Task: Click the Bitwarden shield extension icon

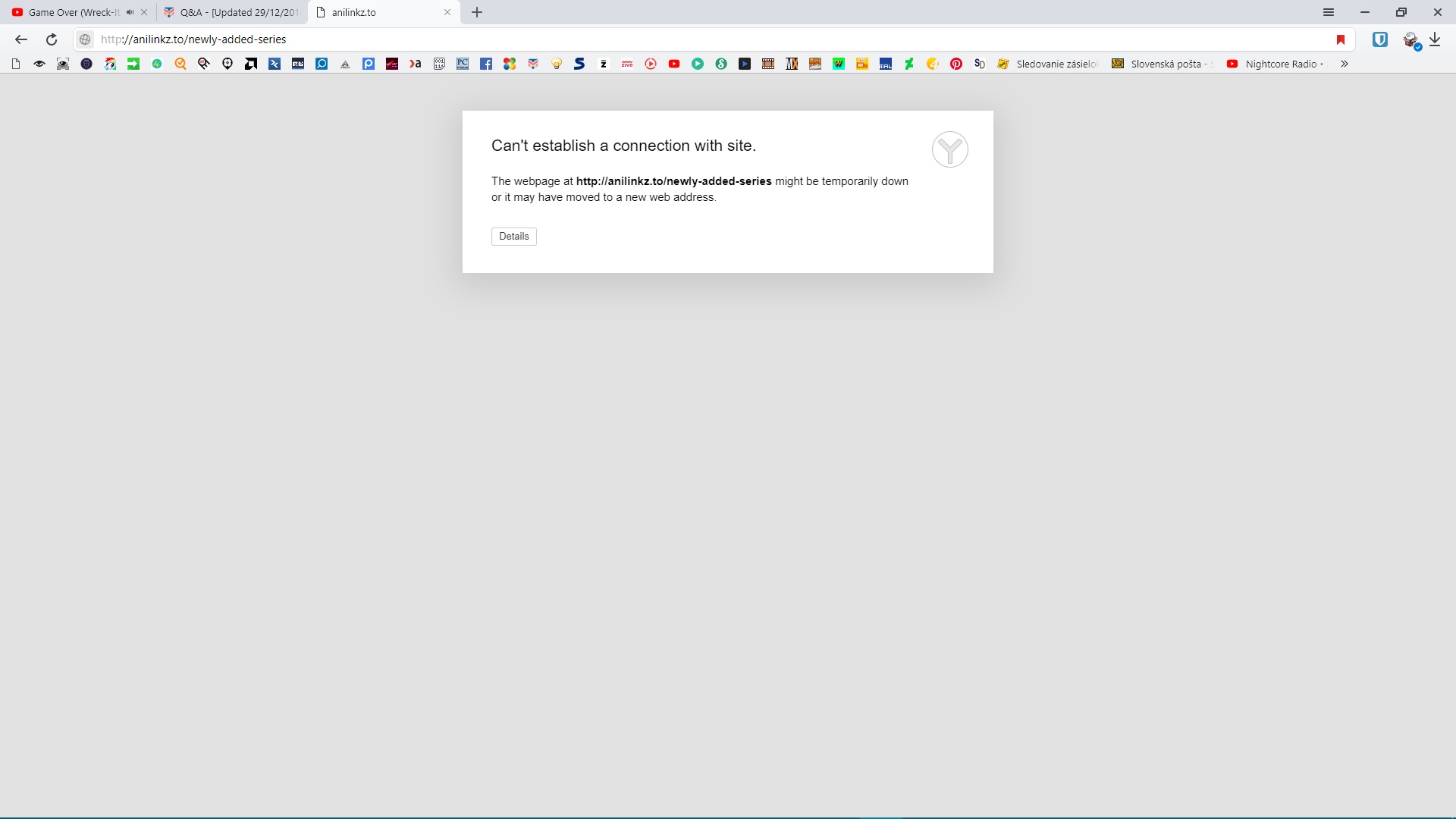Action: pyautogui.click(x=1380, y=39)
